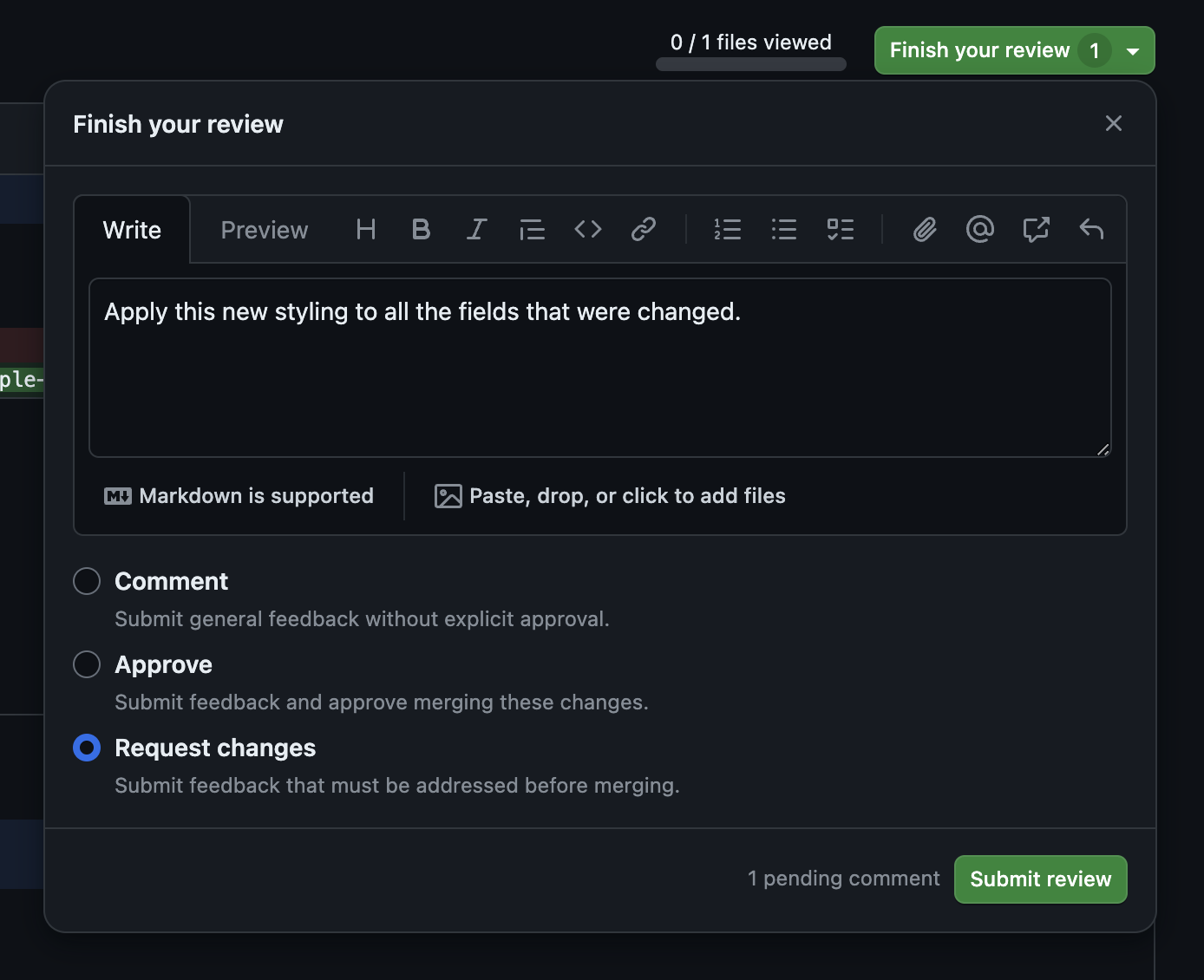1204x980 pixels.
Task: Focus the review comment text area
Action: 600,368
